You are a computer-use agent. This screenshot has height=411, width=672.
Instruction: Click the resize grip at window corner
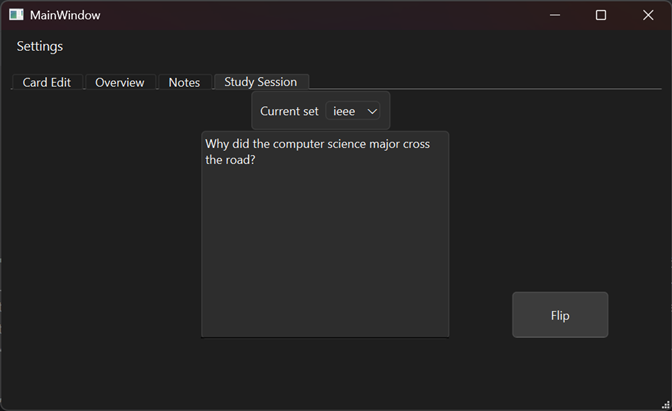pos(666,404)
